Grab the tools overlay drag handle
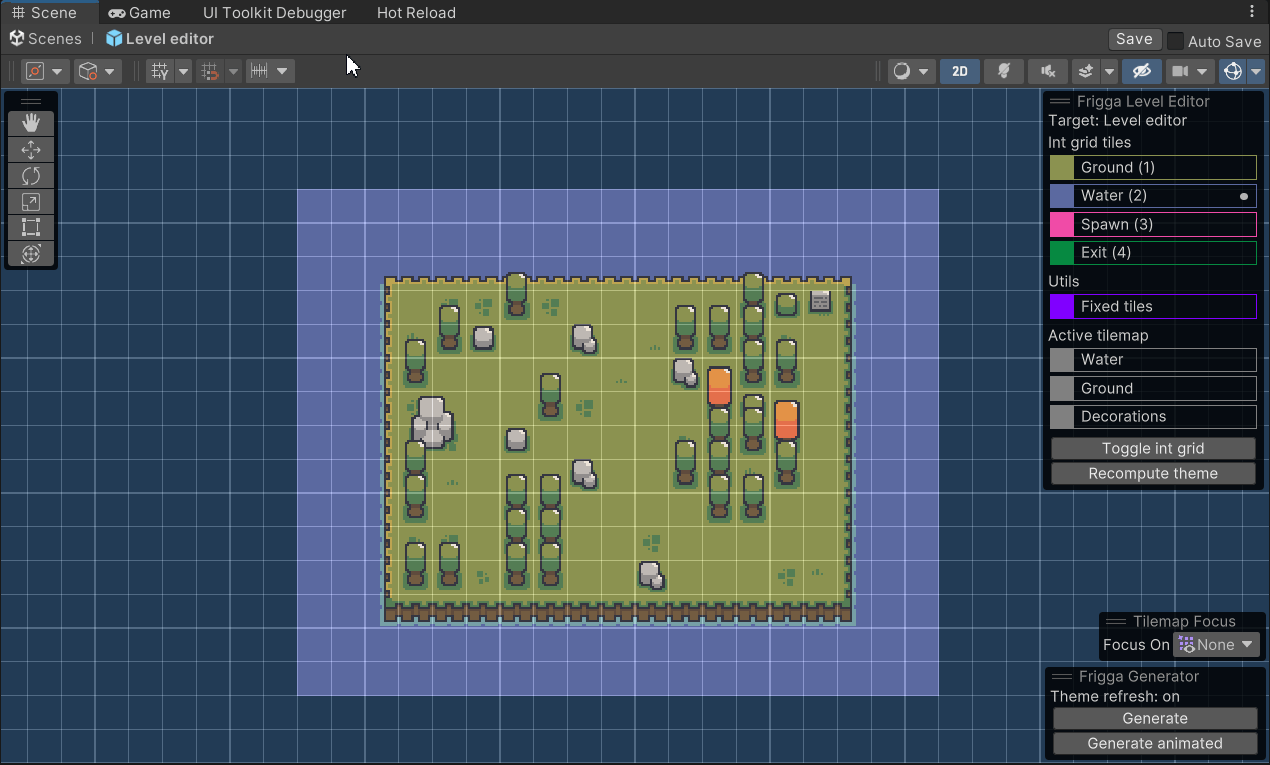Image resolution: width=1270 pixels, height=765 pixels. point(31,101)
